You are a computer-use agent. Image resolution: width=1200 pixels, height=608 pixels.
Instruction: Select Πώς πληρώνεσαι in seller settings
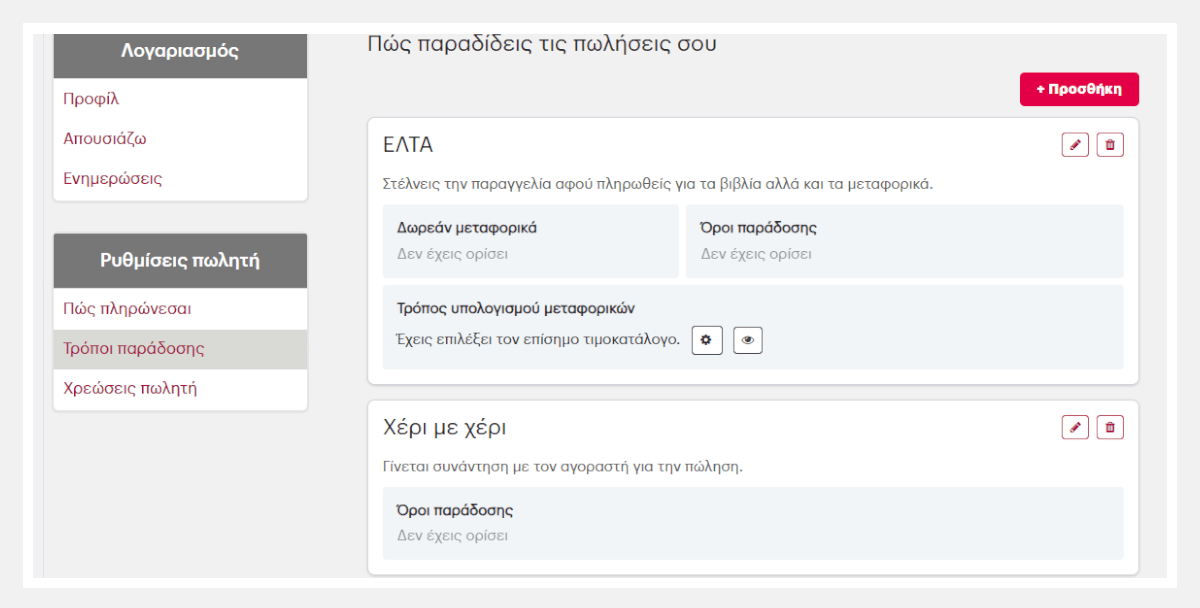[180, 309]
